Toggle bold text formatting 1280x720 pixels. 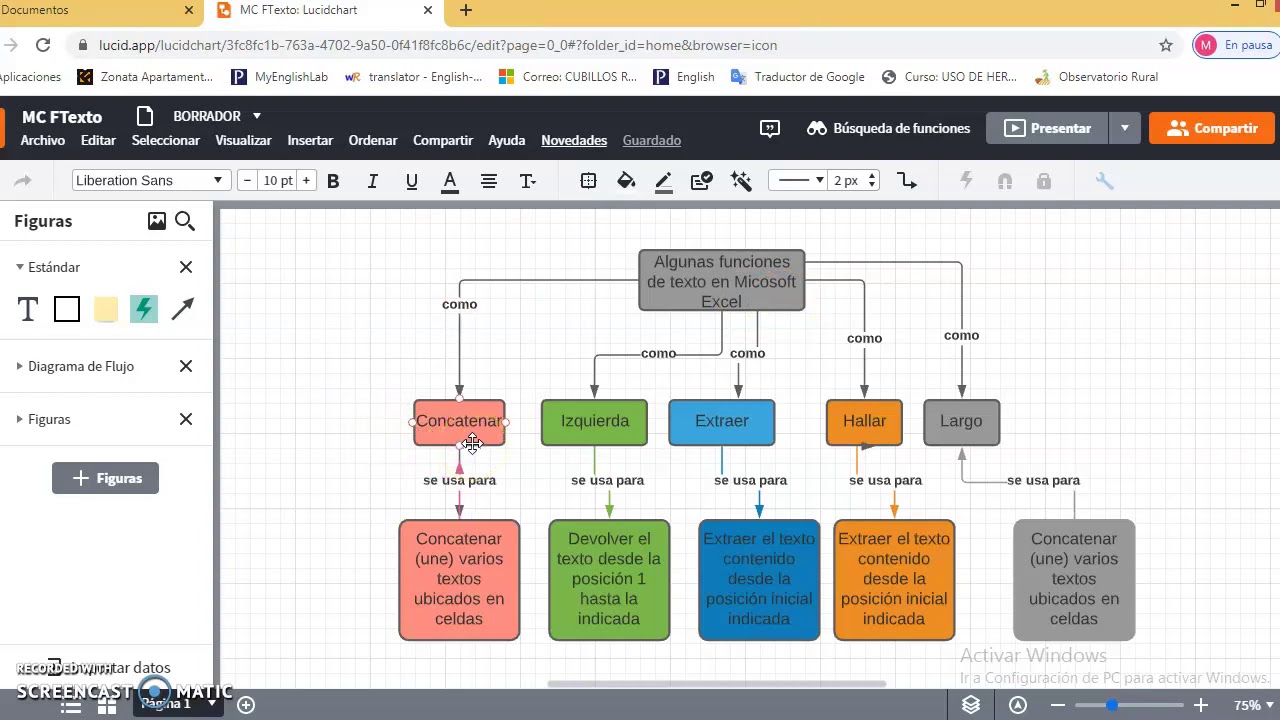point(333,181)
